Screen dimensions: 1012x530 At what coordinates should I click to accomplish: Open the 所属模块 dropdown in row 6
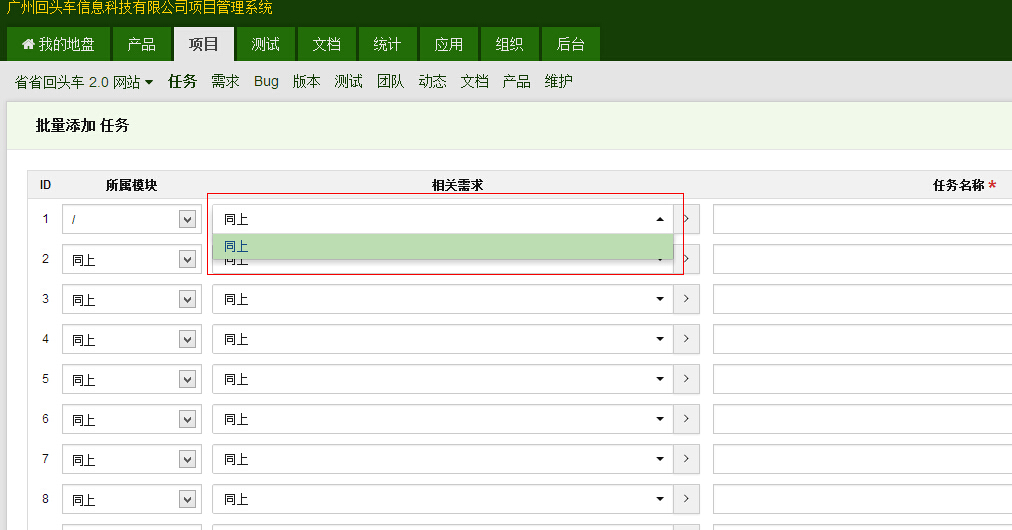[132, 420]
